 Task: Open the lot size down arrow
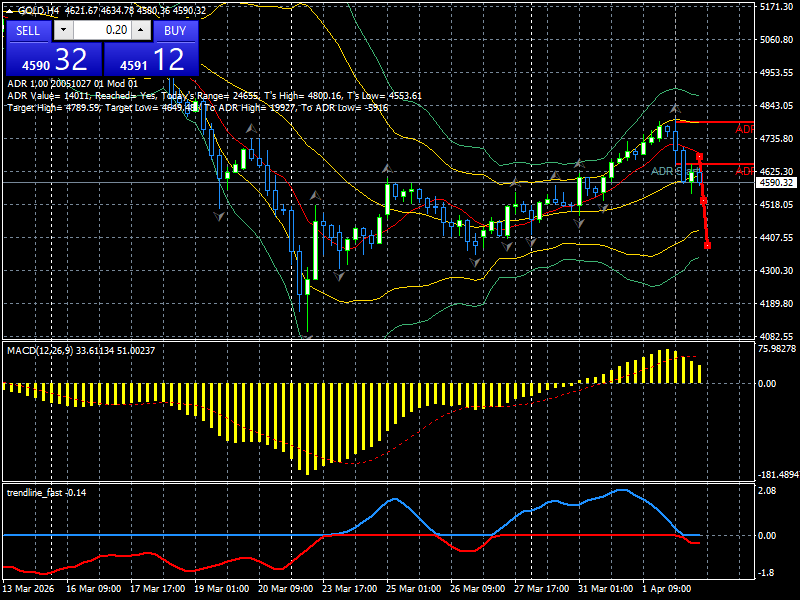[63, 30]
